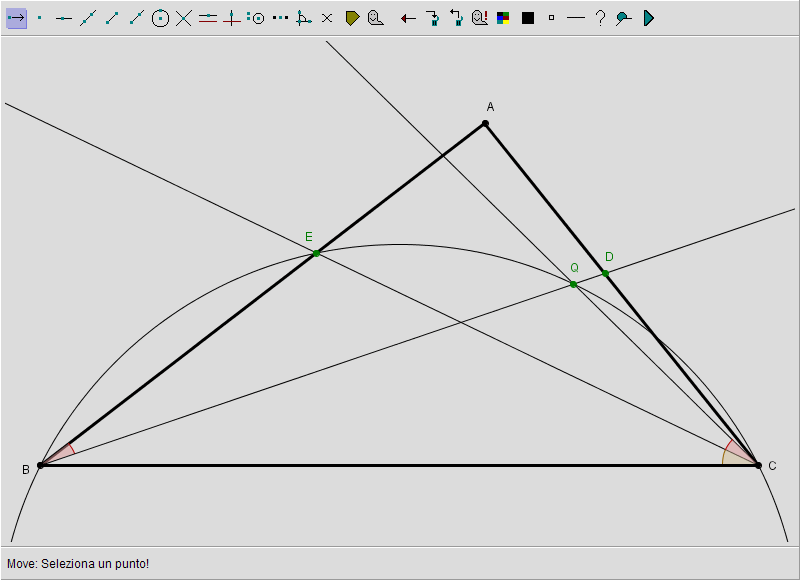This screenshot has height=580, width=800.
Task: Open help with the question mark
Action: (x=600, y=18)
